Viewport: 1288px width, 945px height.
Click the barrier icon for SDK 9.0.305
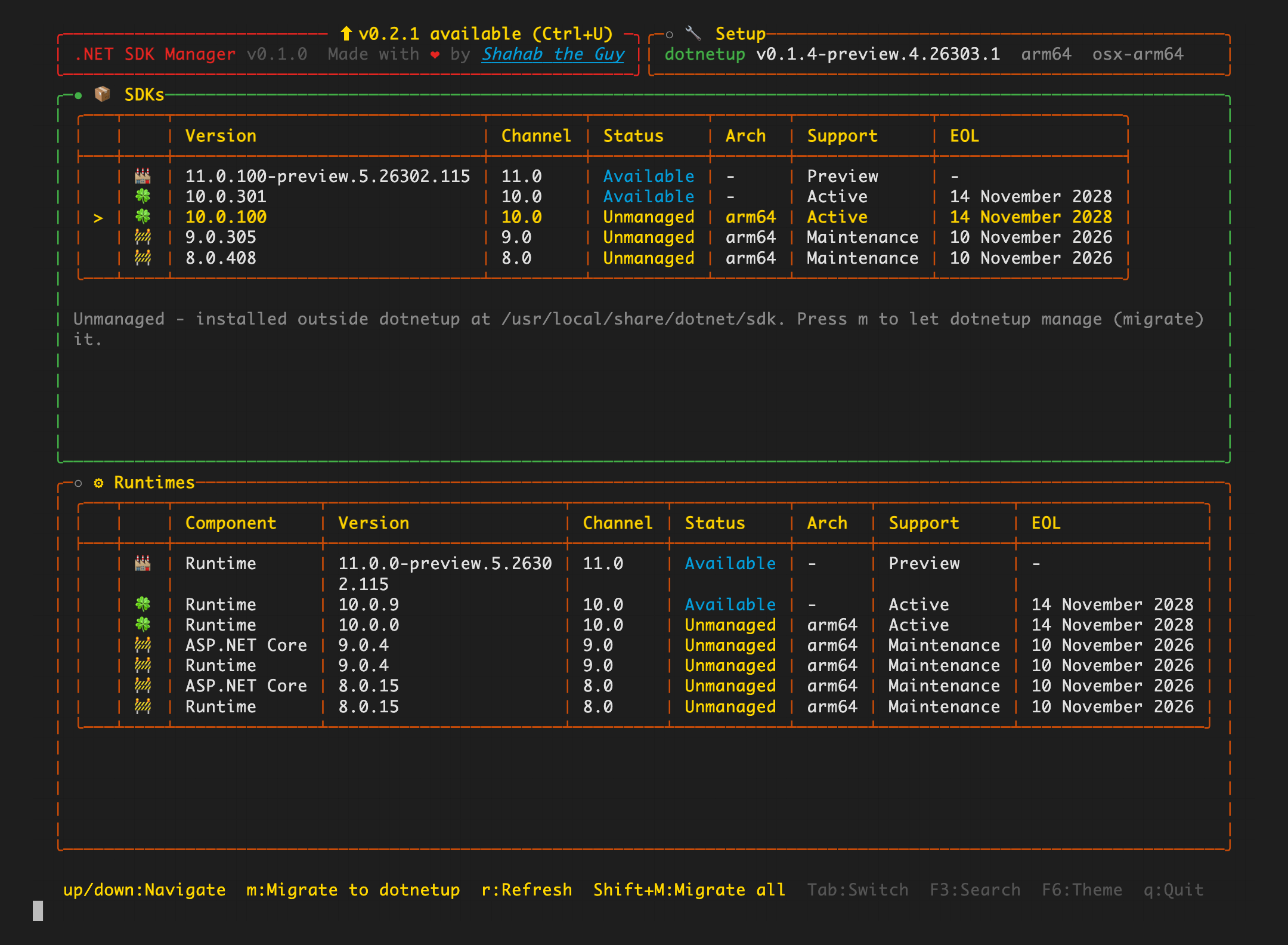coord(143,237)
